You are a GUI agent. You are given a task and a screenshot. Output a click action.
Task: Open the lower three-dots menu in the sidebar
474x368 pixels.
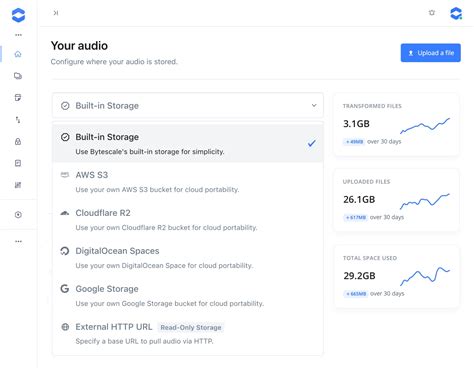[18, 241]
